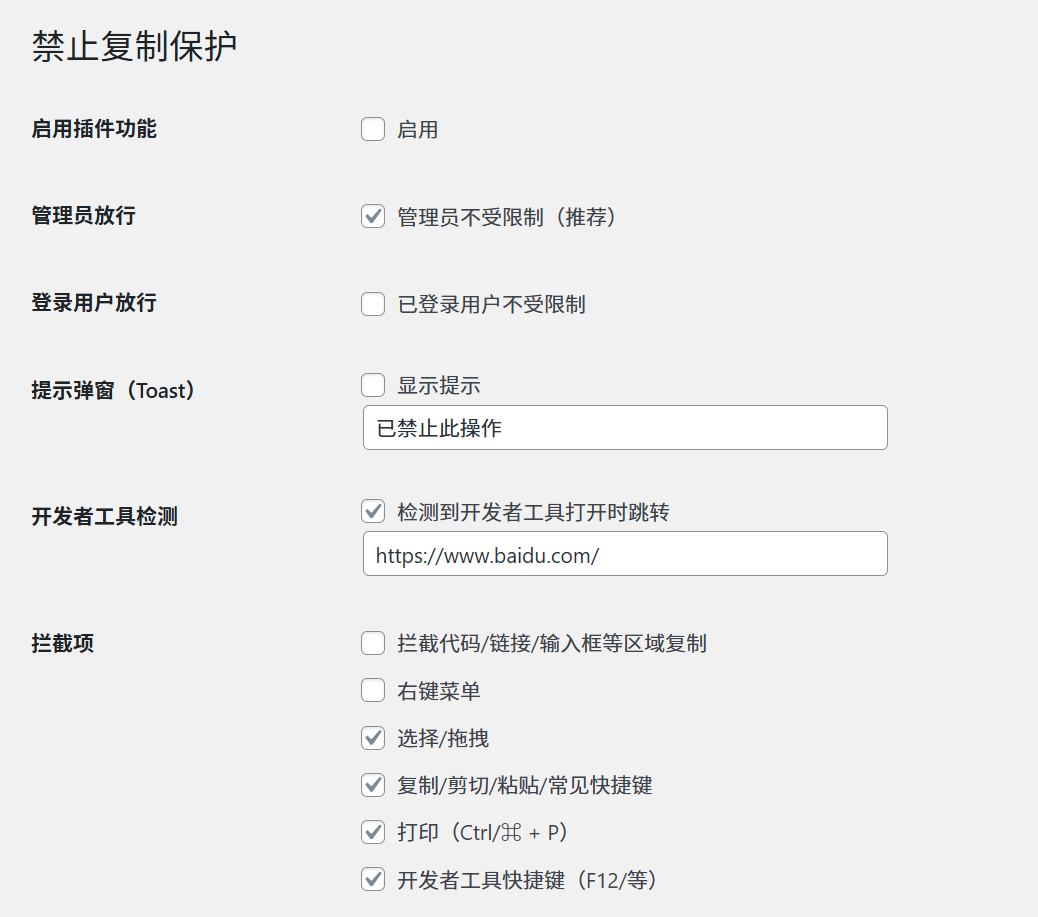Enable the 显示提示 toast checkbox
This screenshot has height=917, width=1038.
point(372,384)
